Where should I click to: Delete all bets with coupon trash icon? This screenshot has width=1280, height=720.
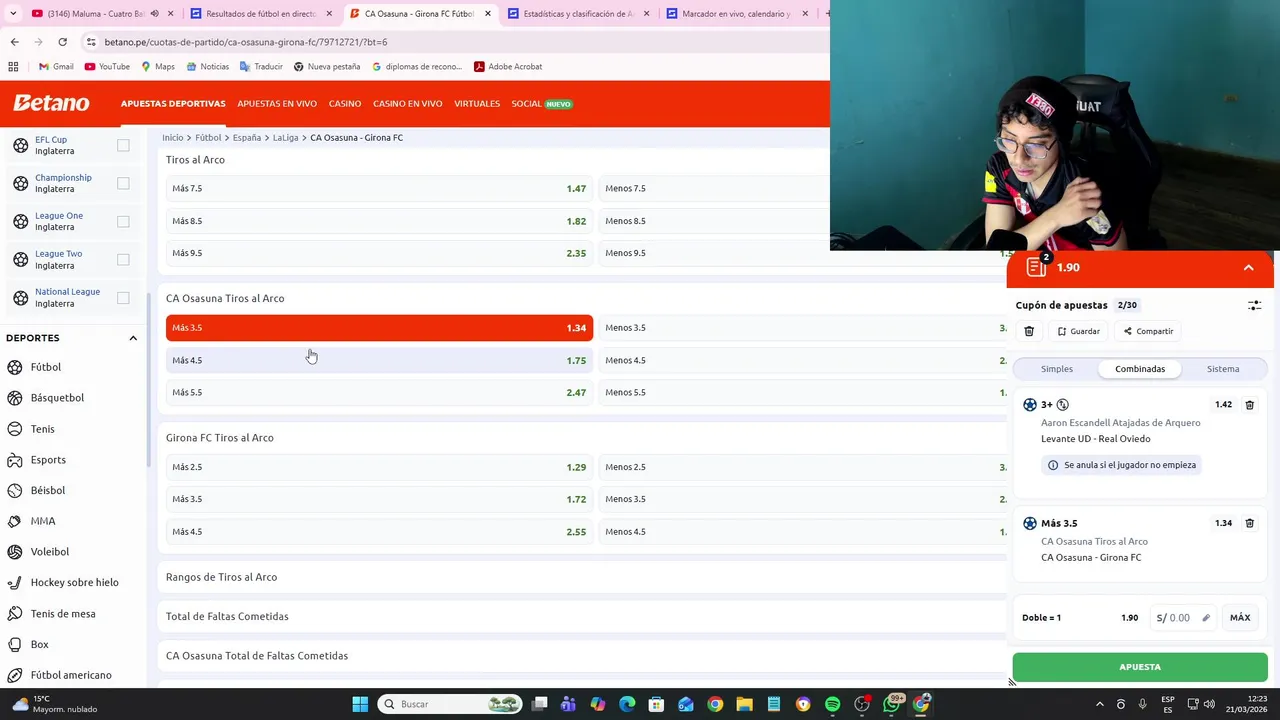pos(1029,331)
